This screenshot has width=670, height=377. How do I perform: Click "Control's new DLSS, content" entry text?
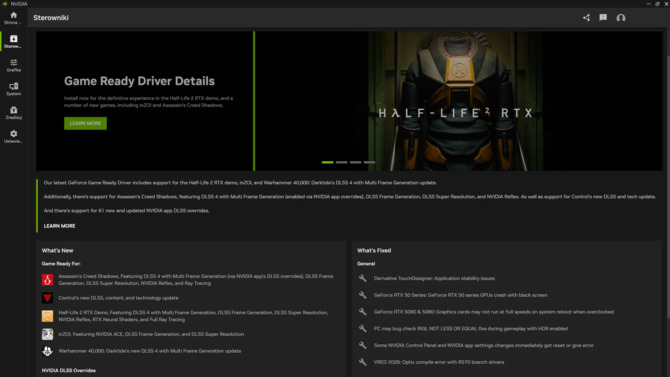pyautogui.click(x=118, y=298)
